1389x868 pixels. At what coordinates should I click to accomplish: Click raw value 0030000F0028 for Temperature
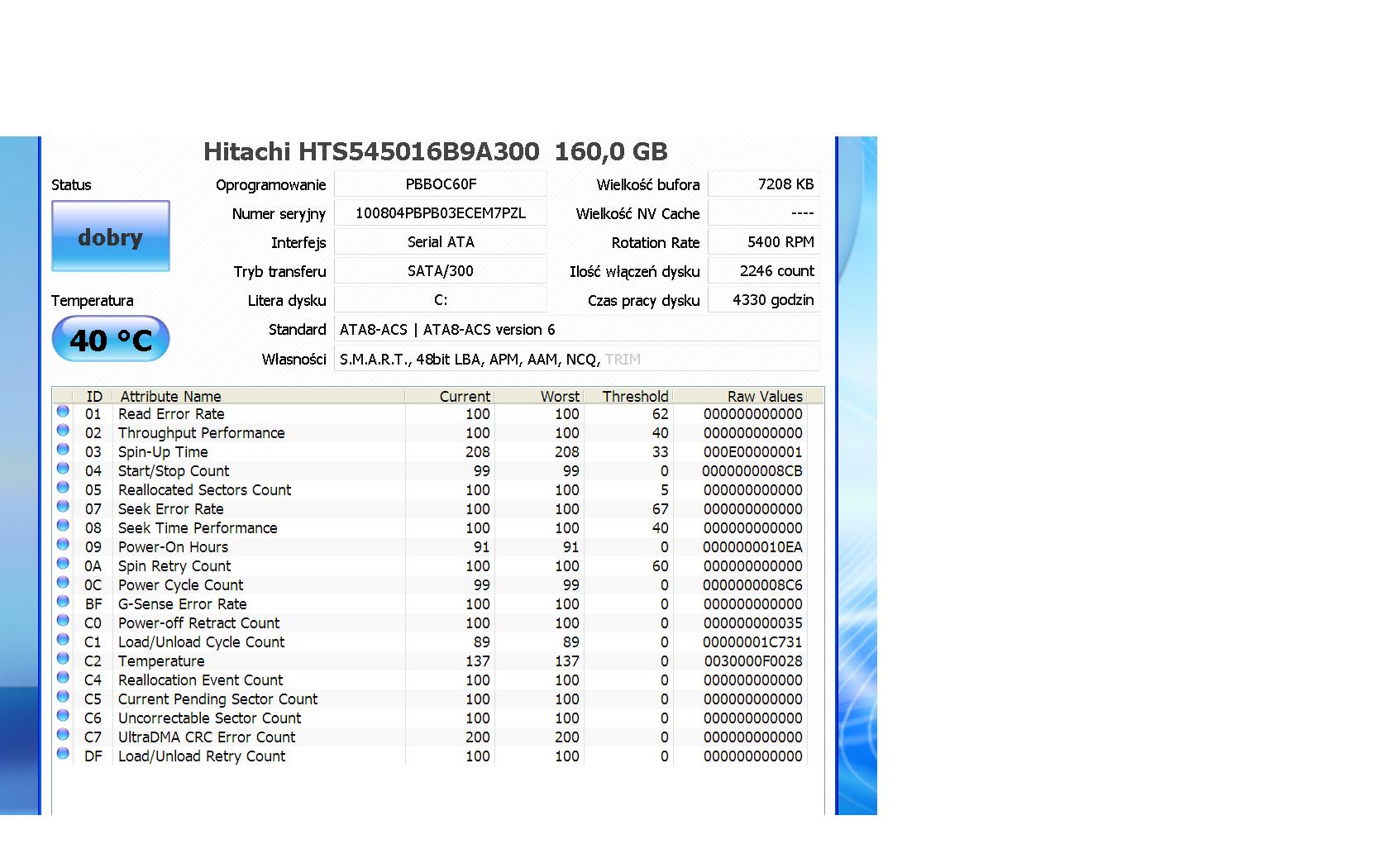(x=753, y=661)
